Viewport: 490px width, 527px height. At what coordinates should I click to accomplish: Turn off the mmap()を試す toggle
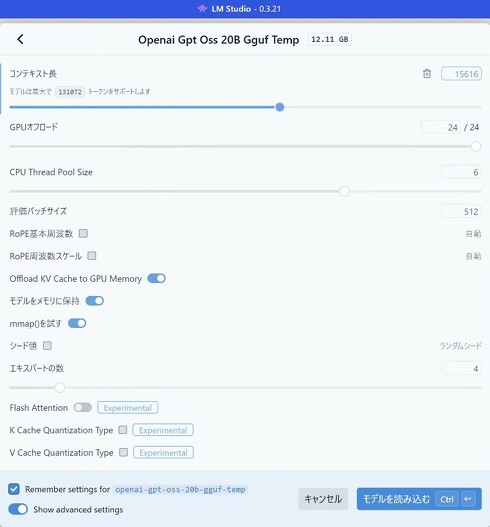77,323
